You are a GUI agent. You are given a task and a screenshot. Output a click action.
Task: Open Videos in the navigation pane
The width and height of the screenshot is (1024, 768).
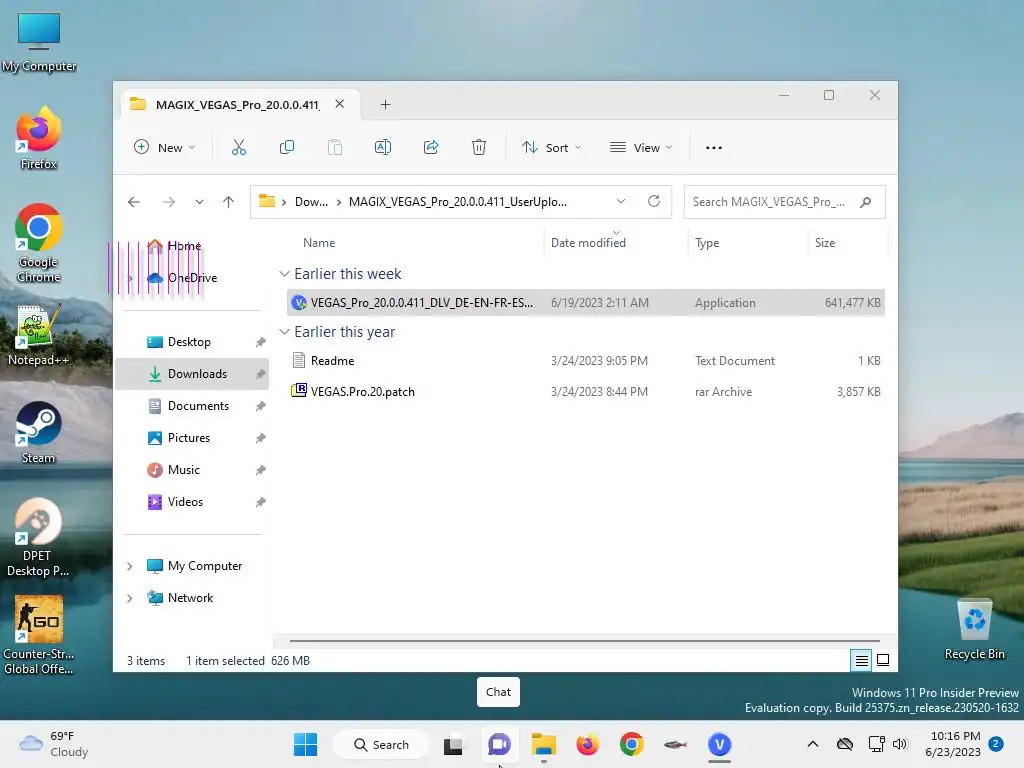(x=192, y=502)
